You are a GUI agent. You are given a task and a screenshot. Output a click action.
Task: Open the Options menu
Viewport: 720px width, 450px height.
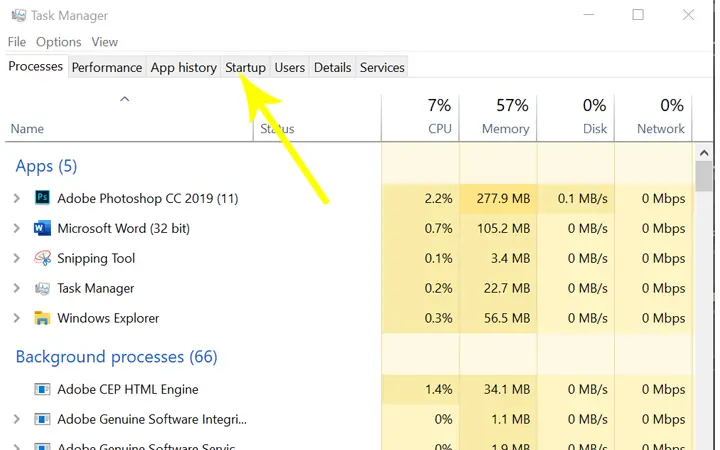[59, 42]
